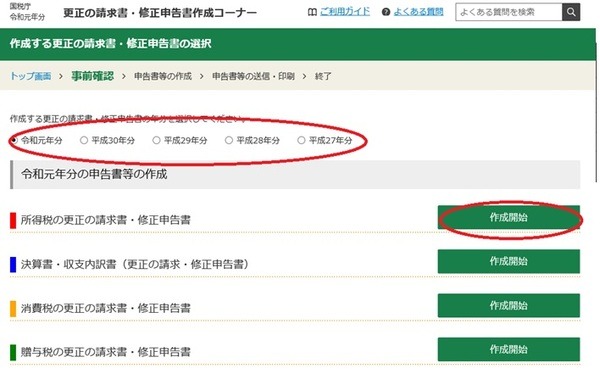Focus the よくある質問を検索 search field
This screenshot has height=374, width=600.
pos(509,12)
